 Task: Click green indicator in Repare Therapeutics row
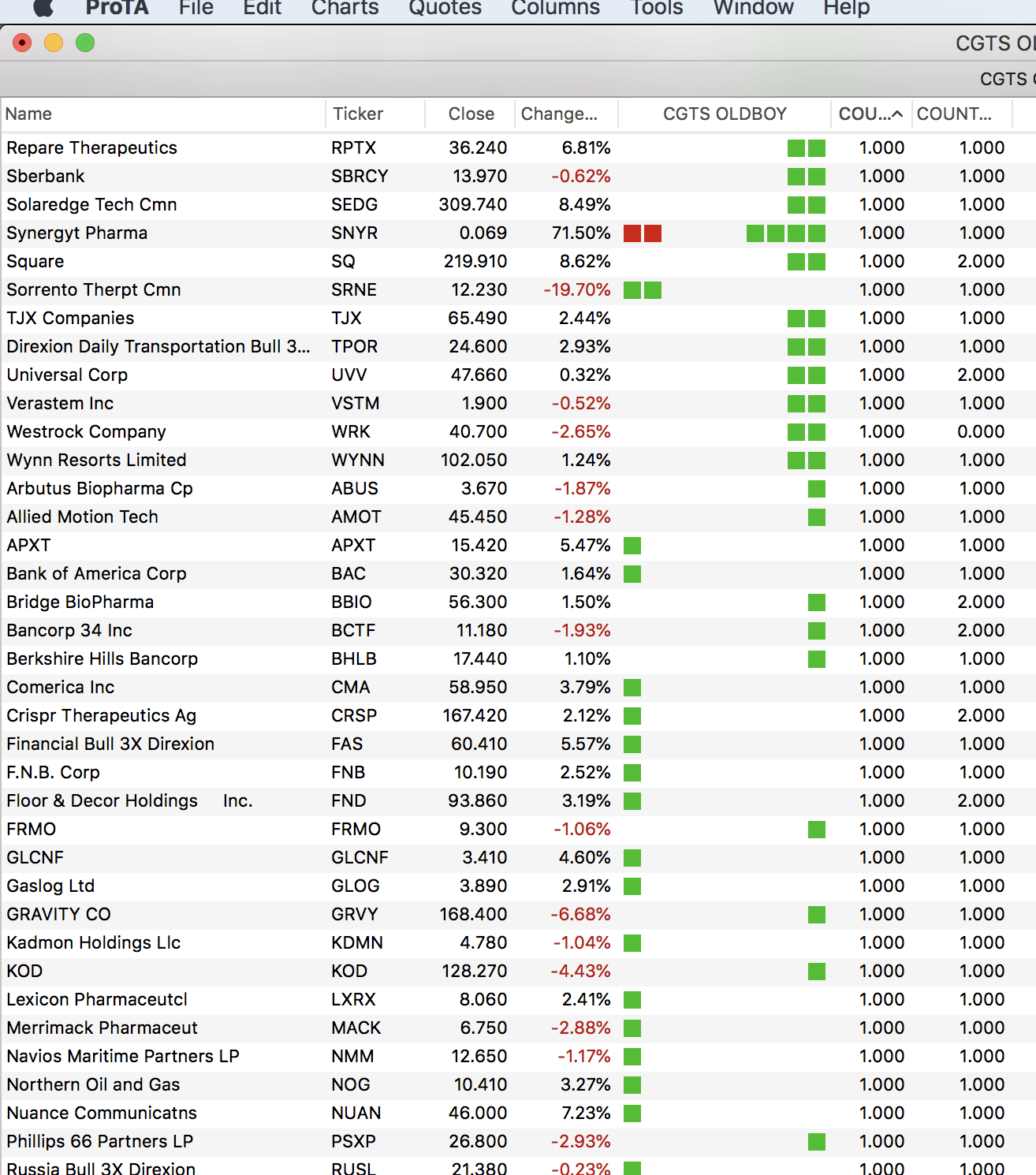807,148
